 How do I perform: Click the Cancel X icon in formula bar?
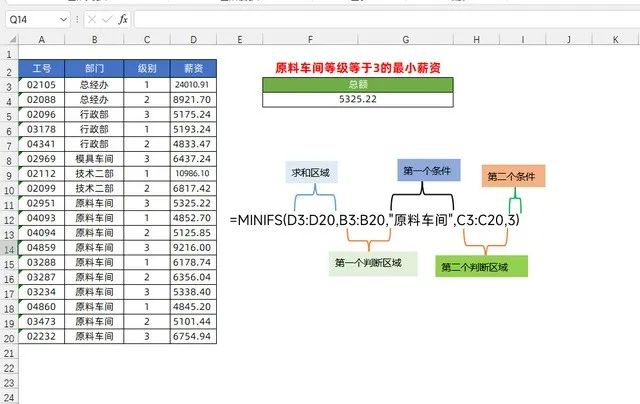pyautogui.click(x=91, y=19)
